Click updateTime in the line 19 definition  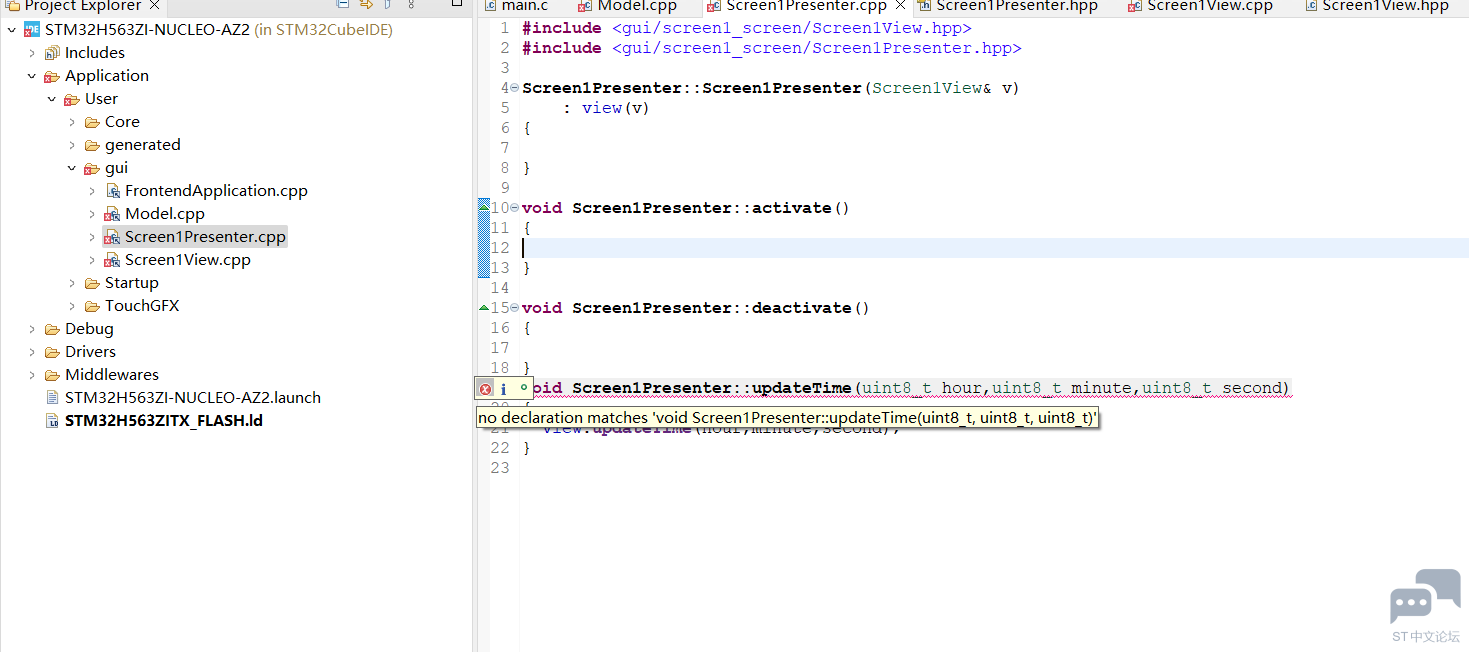point(801,388)
